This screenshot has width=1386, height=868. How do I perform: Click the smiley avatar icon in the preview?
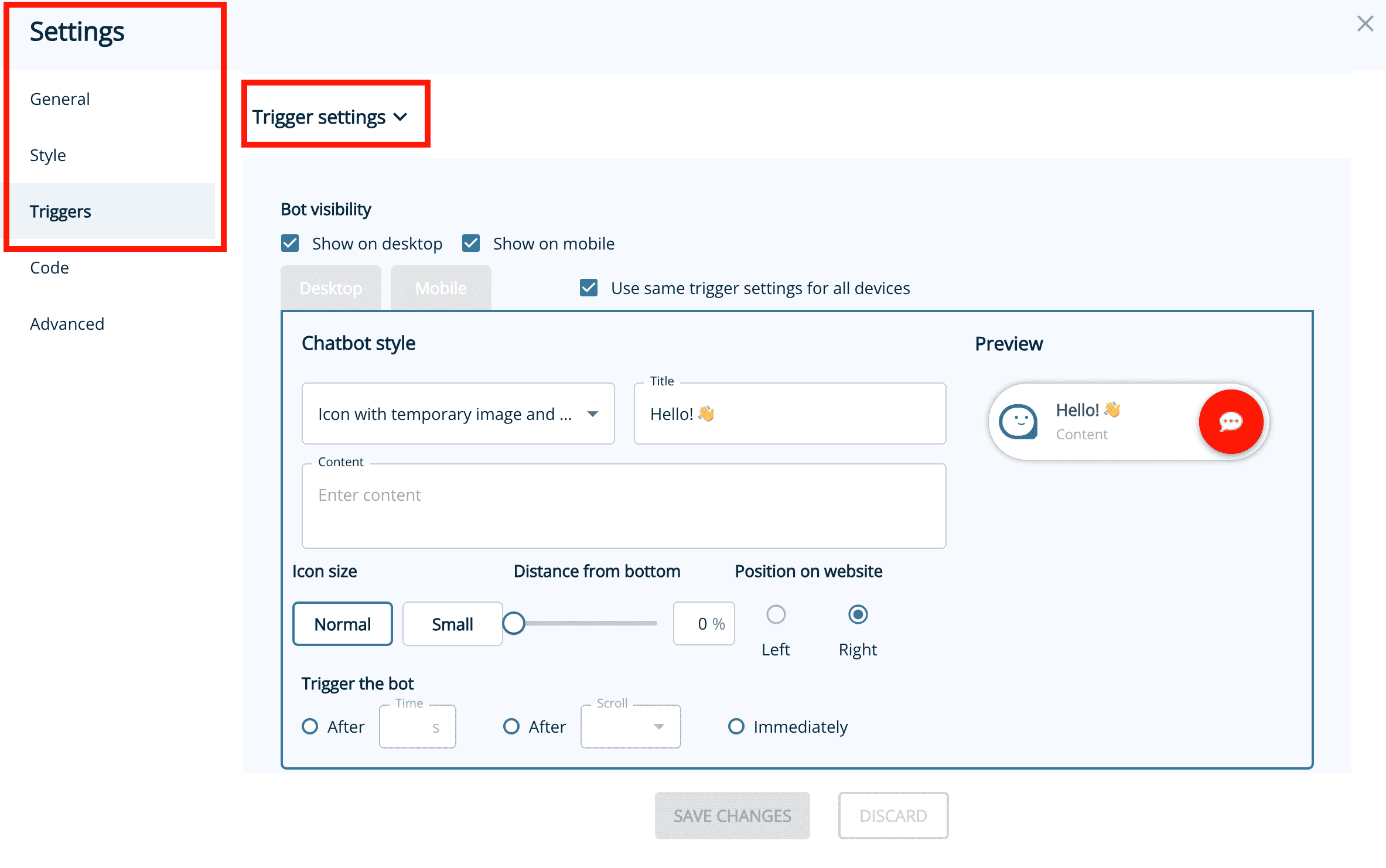point(1018,421)
